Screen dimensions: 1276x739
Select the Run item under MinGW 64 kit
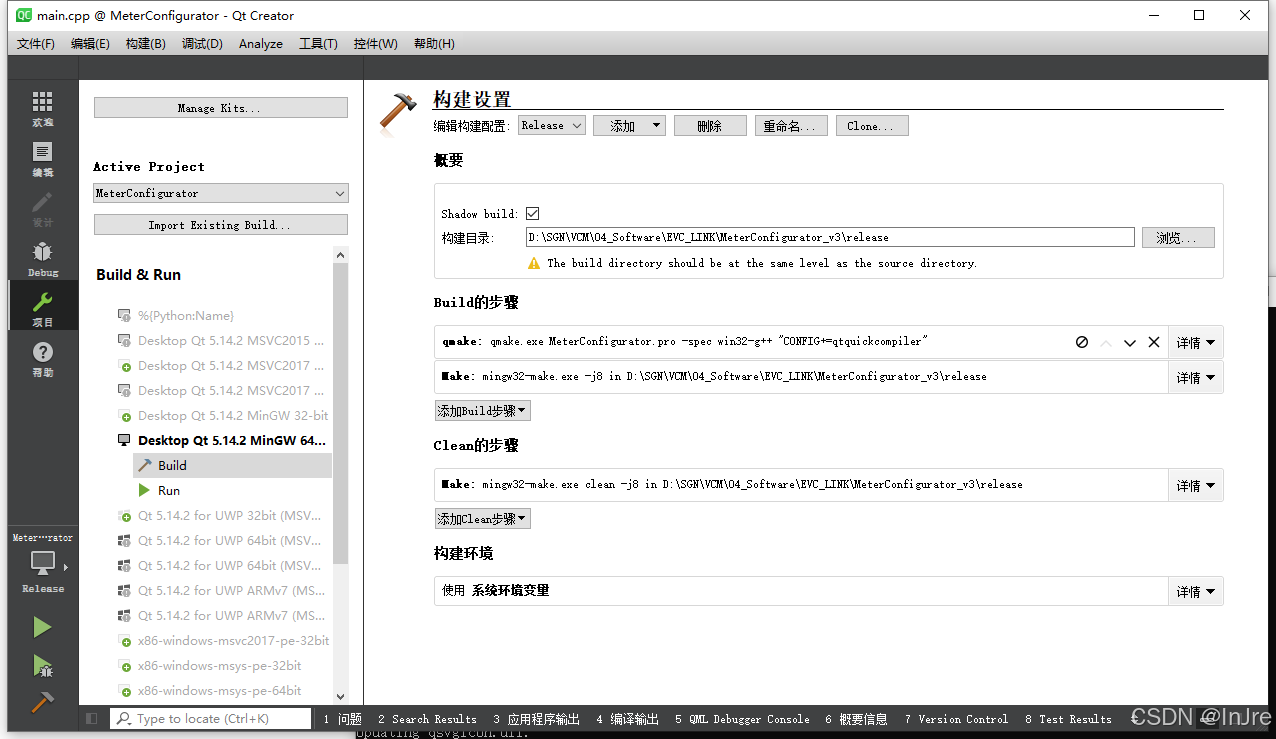(x=232, y=490)
